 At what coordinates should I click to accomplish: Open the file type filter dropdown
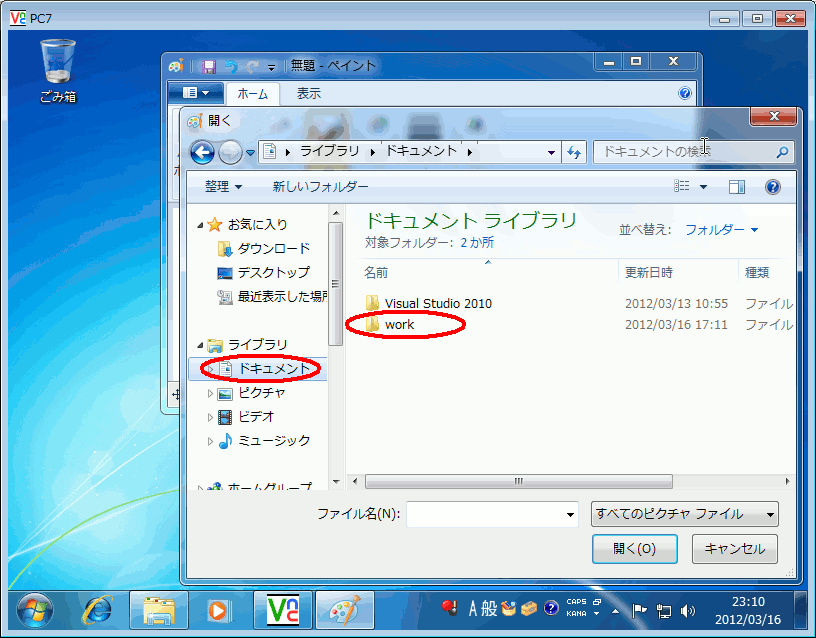685,514
